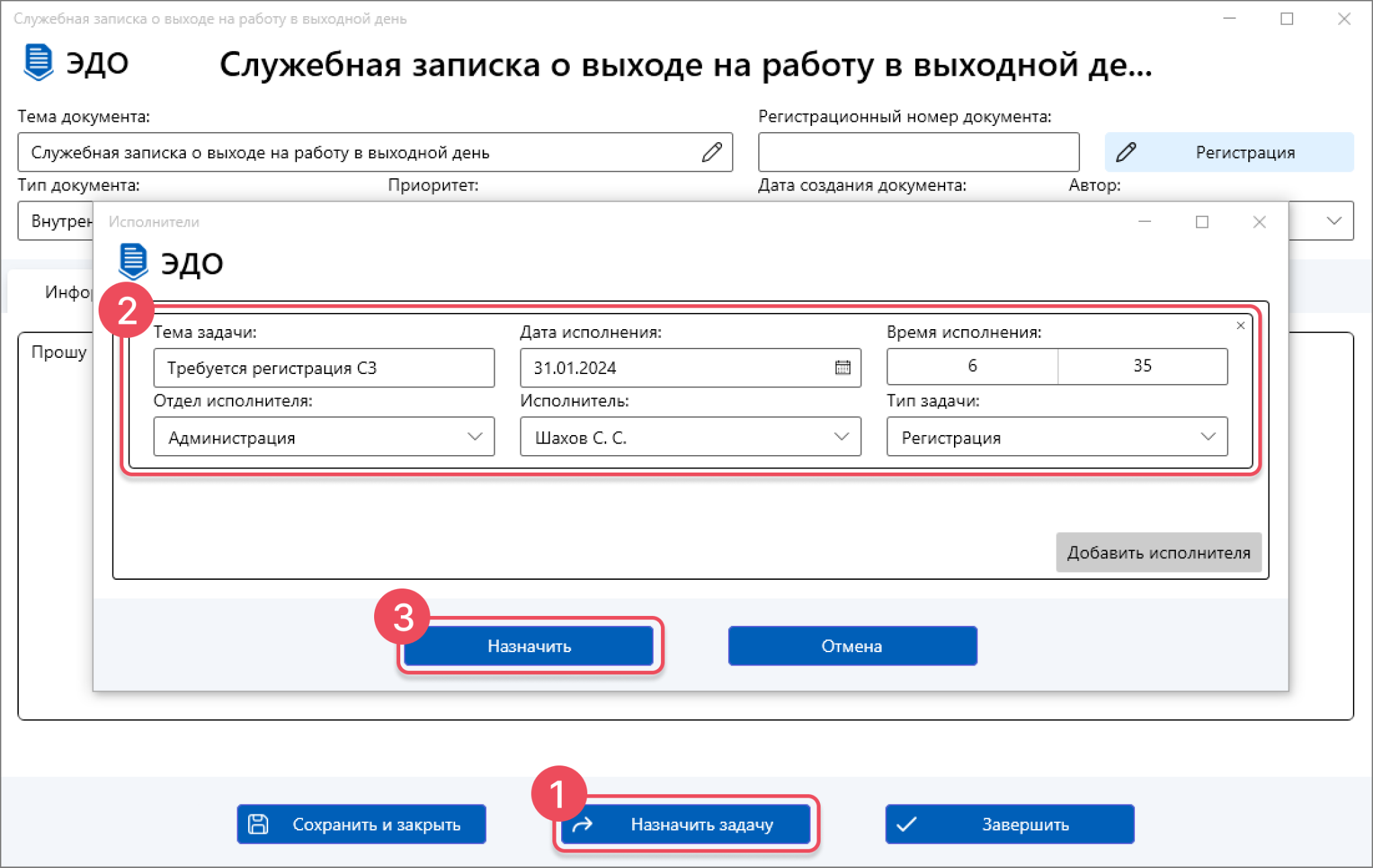Click the Отмена button
This screenshot has width=1373, height=868.
852,645
